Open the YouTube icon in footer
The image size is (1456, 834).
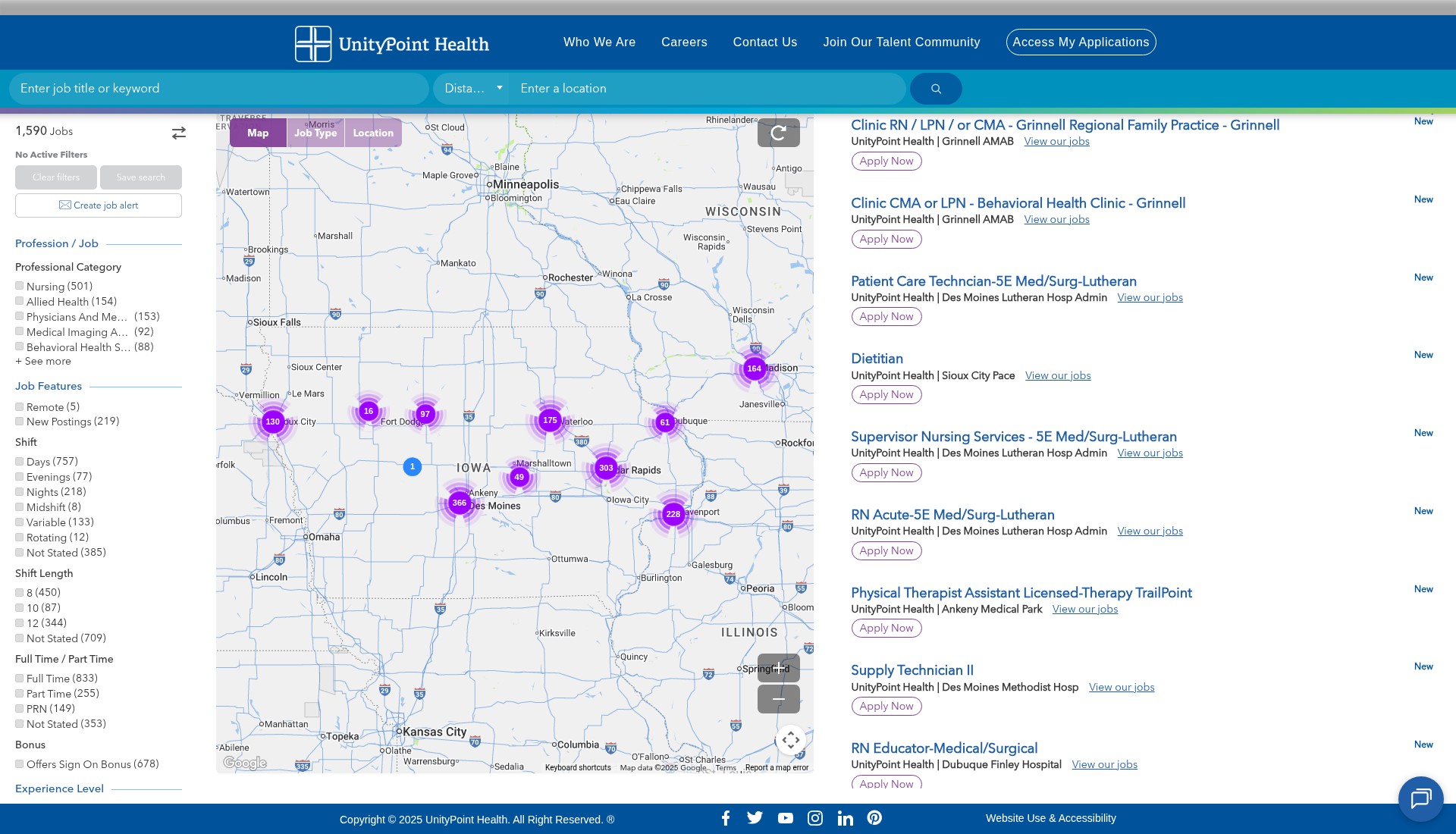click(x=786, y=818)
